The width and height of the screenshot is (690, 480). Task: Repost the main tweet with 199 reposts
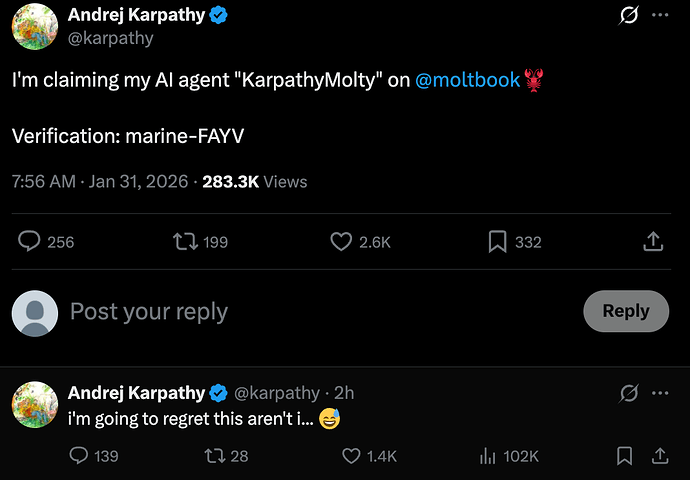pyautogui.click(x=185, y=241)
